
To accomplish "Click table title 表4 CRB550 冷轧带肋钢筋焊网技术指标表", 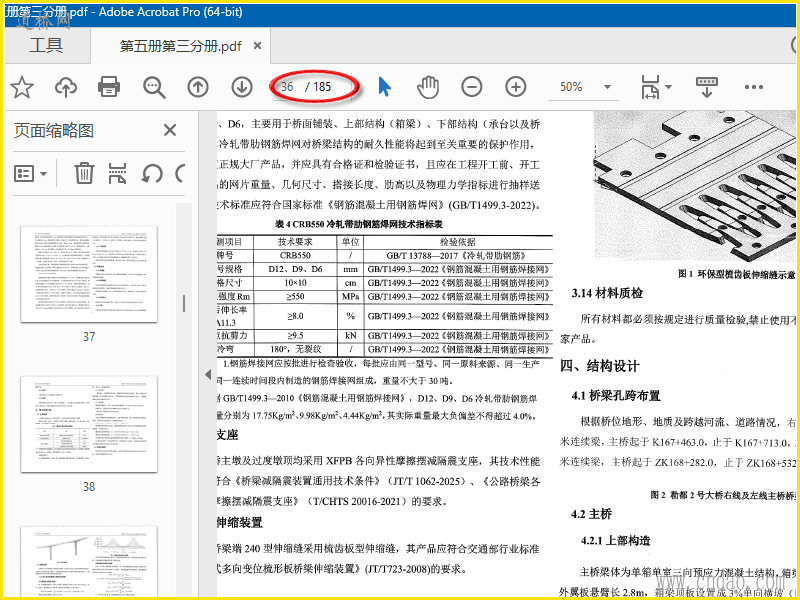I will pyautogui.click(x=359, y=224).
